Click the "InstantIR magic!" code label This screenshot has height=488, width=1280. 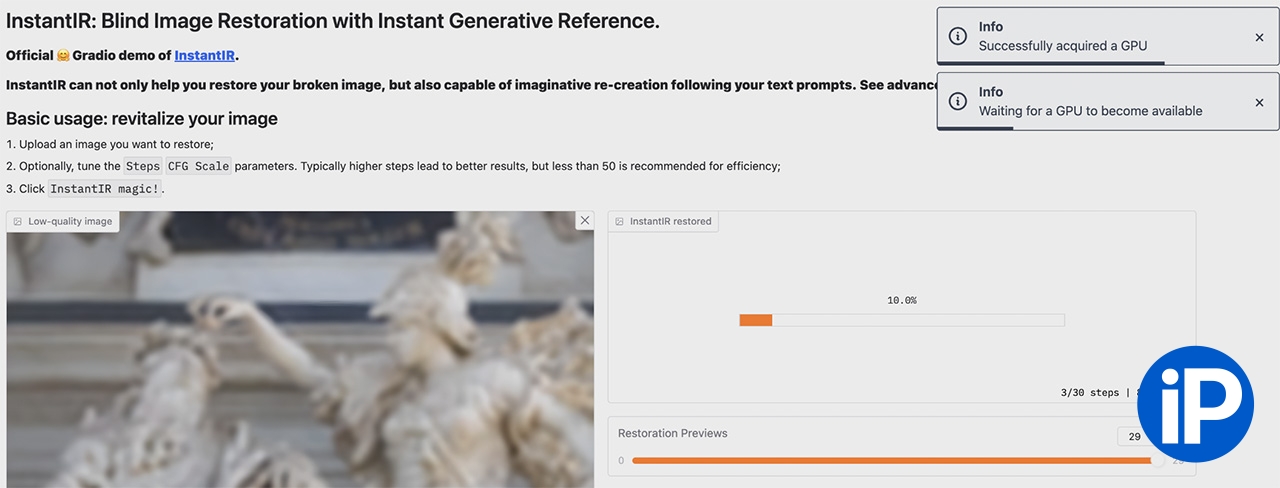click(105, 189)
